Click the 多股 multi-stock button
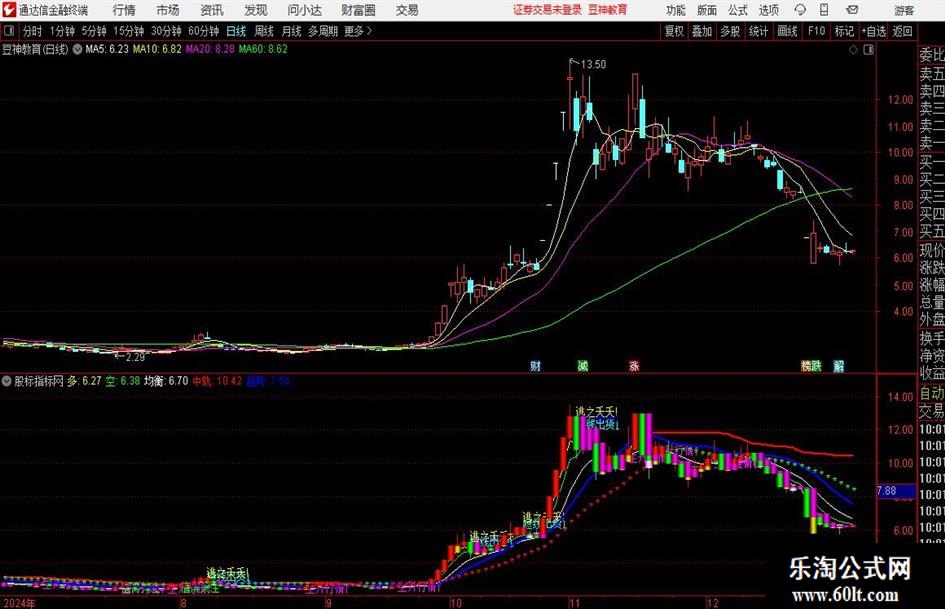The height and width of the screenshot is (609, 945). coord(730,31)
